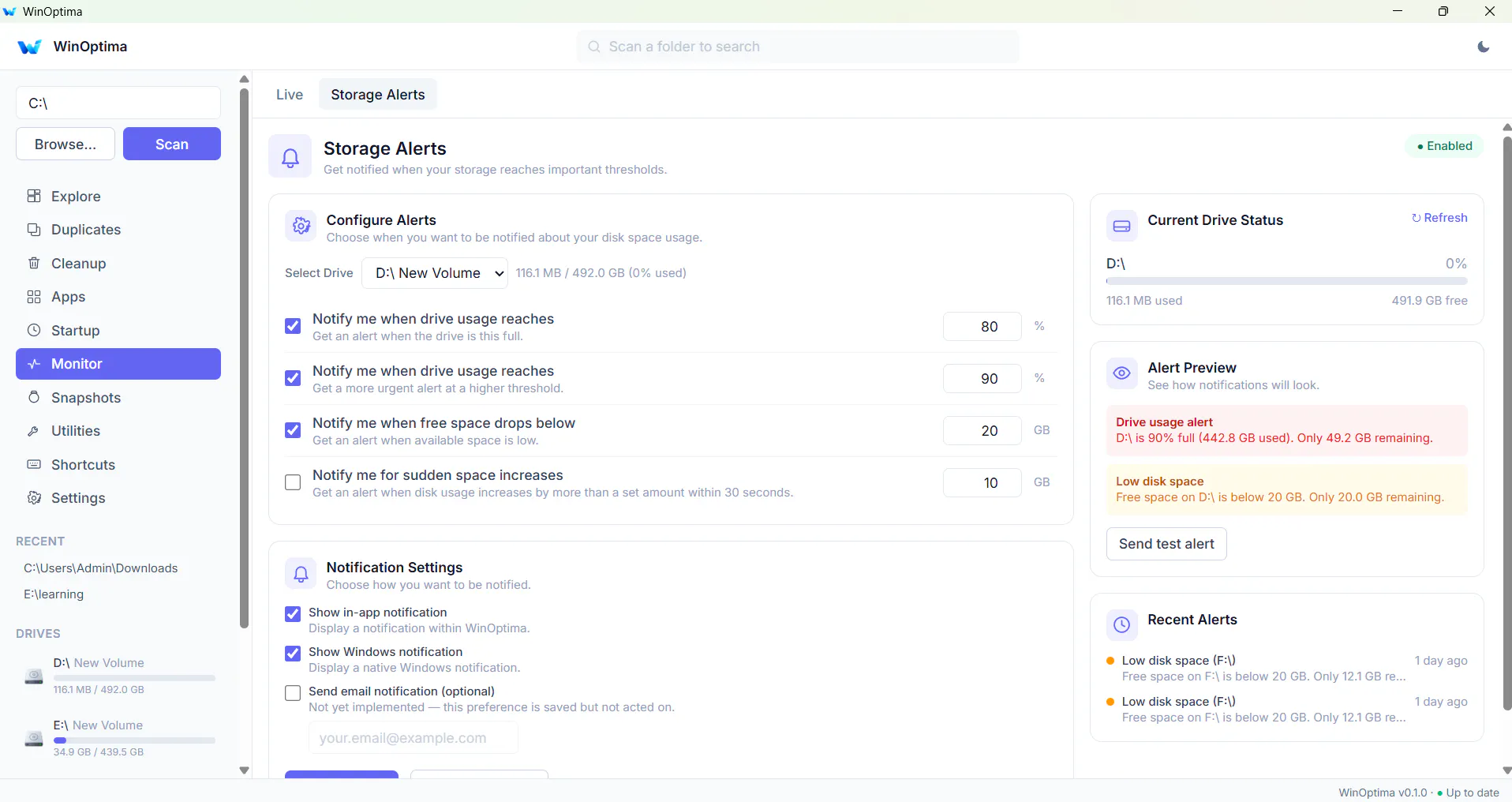Click the Storage Alerts bell icon

[290, 156]
